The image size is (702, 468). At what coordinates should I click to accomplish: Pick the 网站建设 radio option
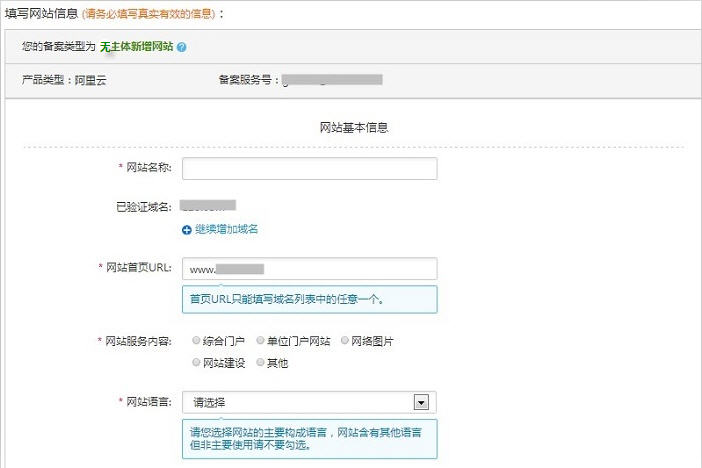tap(196, 362)
